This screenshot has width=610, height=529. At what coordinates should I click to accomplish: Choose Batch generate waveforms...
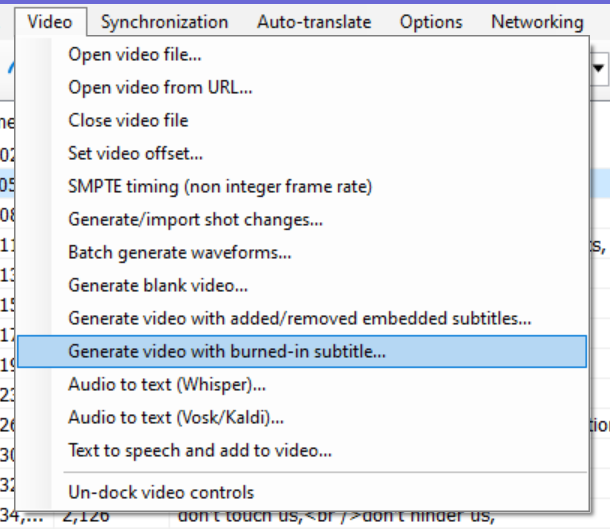coord(180,252)
